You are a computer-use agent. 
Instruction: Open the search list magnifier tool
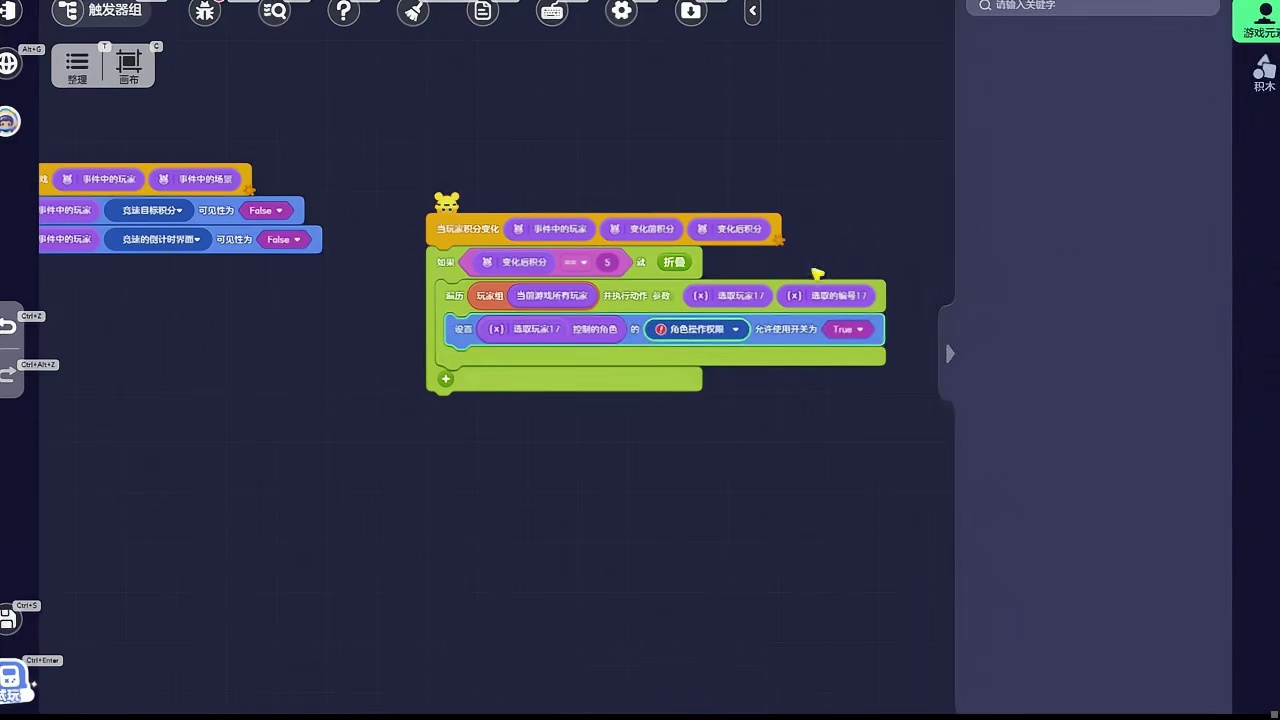click(274, 11)
